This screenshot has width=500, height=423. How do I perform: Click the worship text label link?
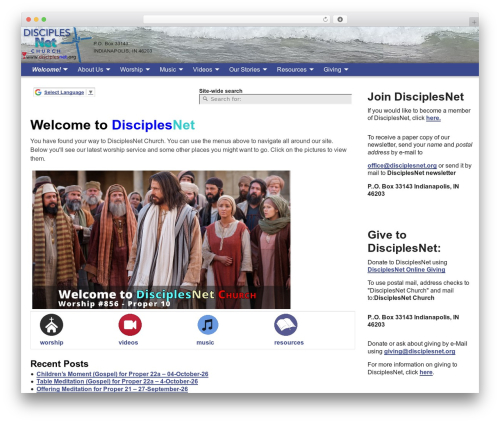pos(51,342)
